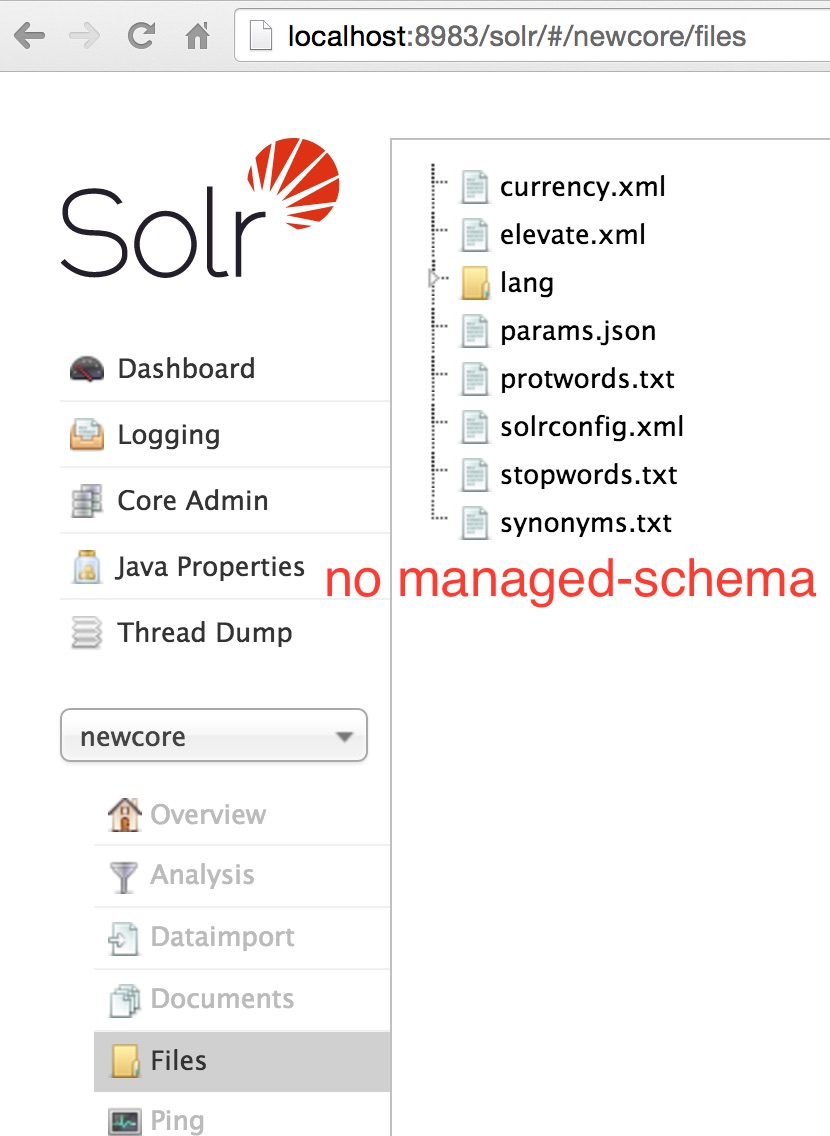The width and height of the screenshot is (830, 1136).
Task: Click the Thread Dump stack icon
Action: click(x=87, y=633)
